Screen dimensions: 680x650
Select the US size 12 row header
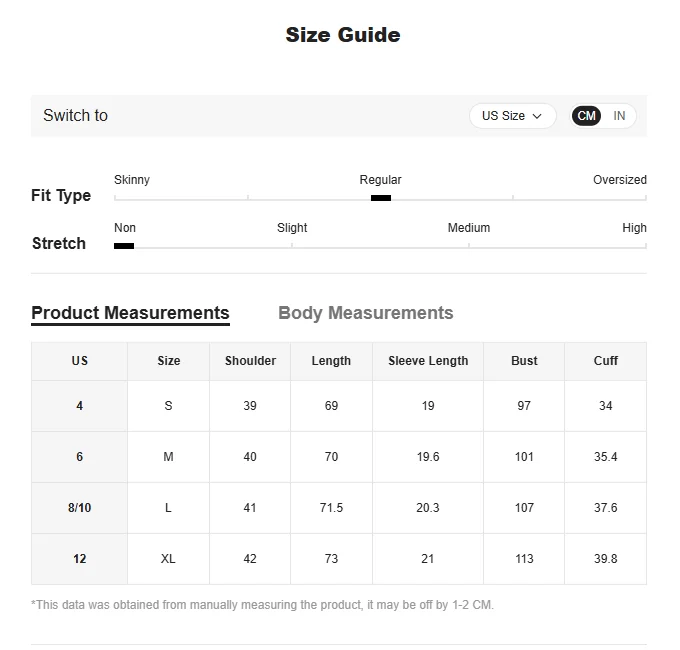(x=79, y=559)
